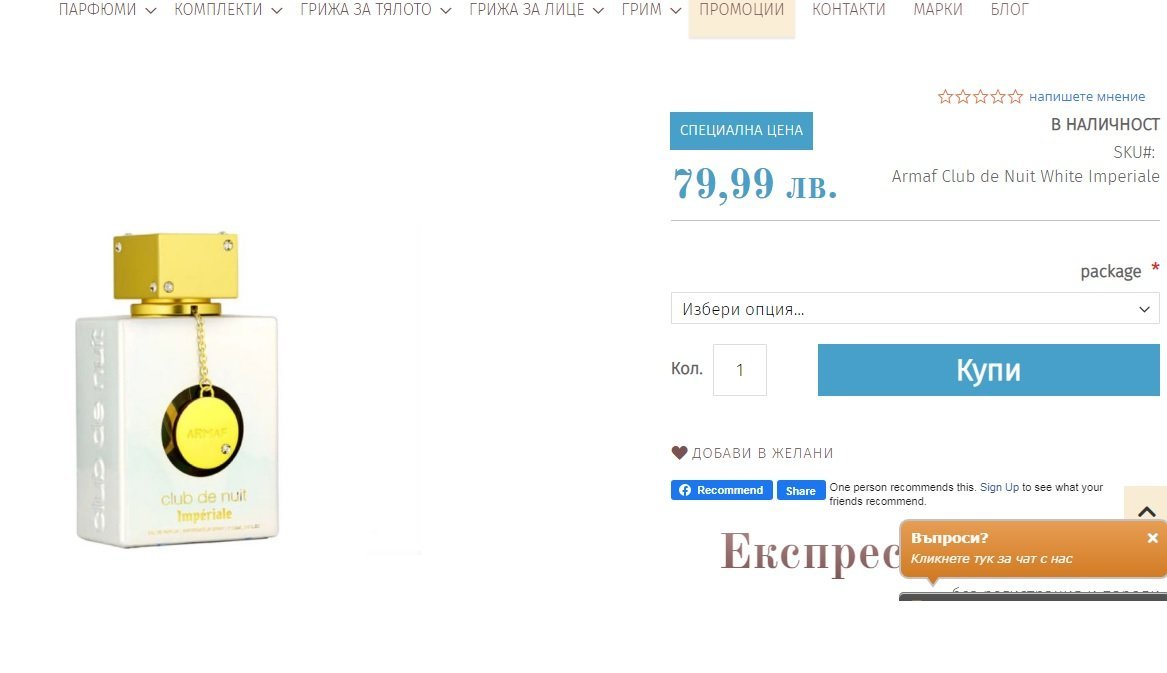Open the package option dropdown

click(x=915, y=308)
